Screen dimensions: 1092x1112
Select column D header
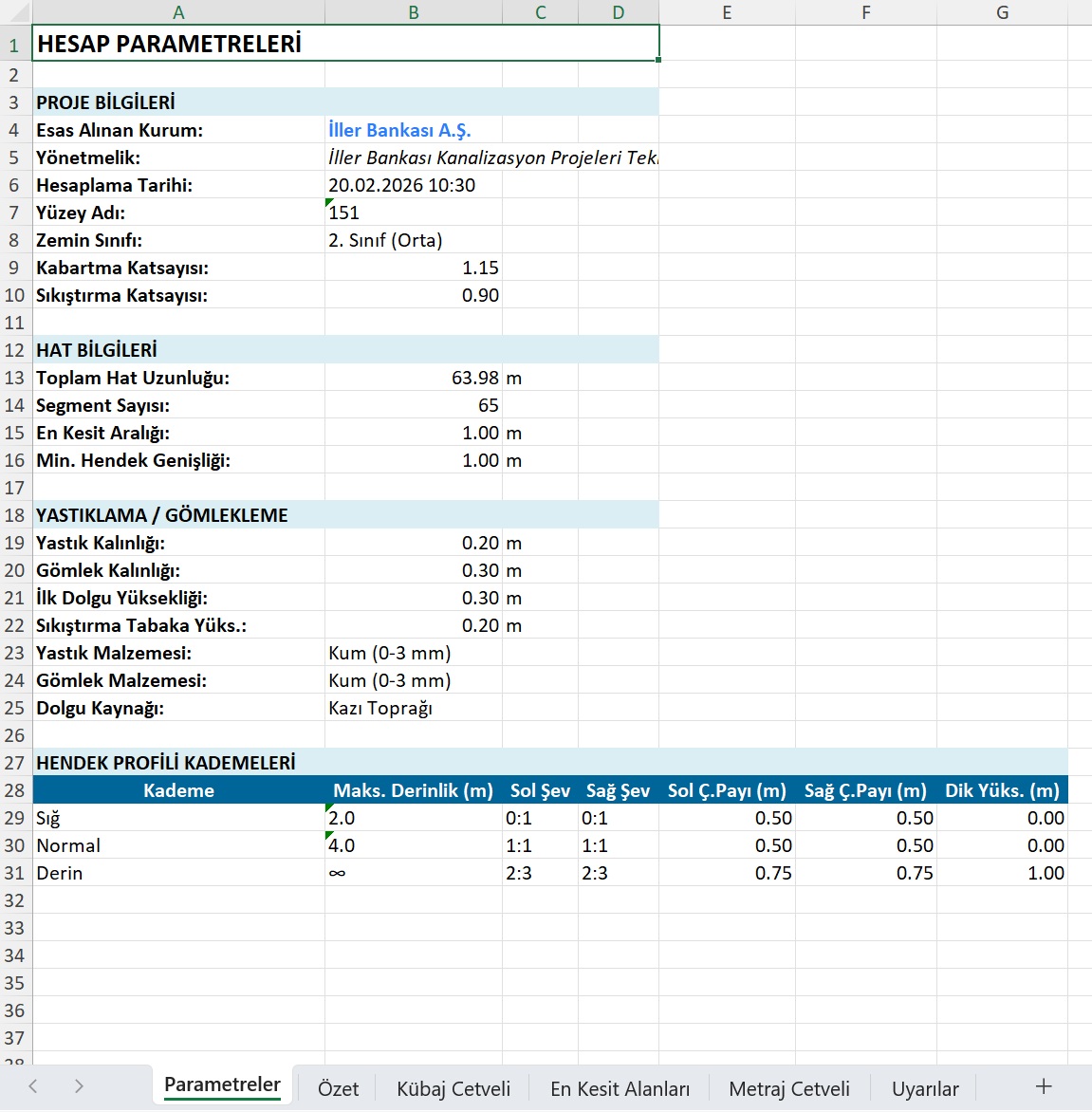pos(619,12)
